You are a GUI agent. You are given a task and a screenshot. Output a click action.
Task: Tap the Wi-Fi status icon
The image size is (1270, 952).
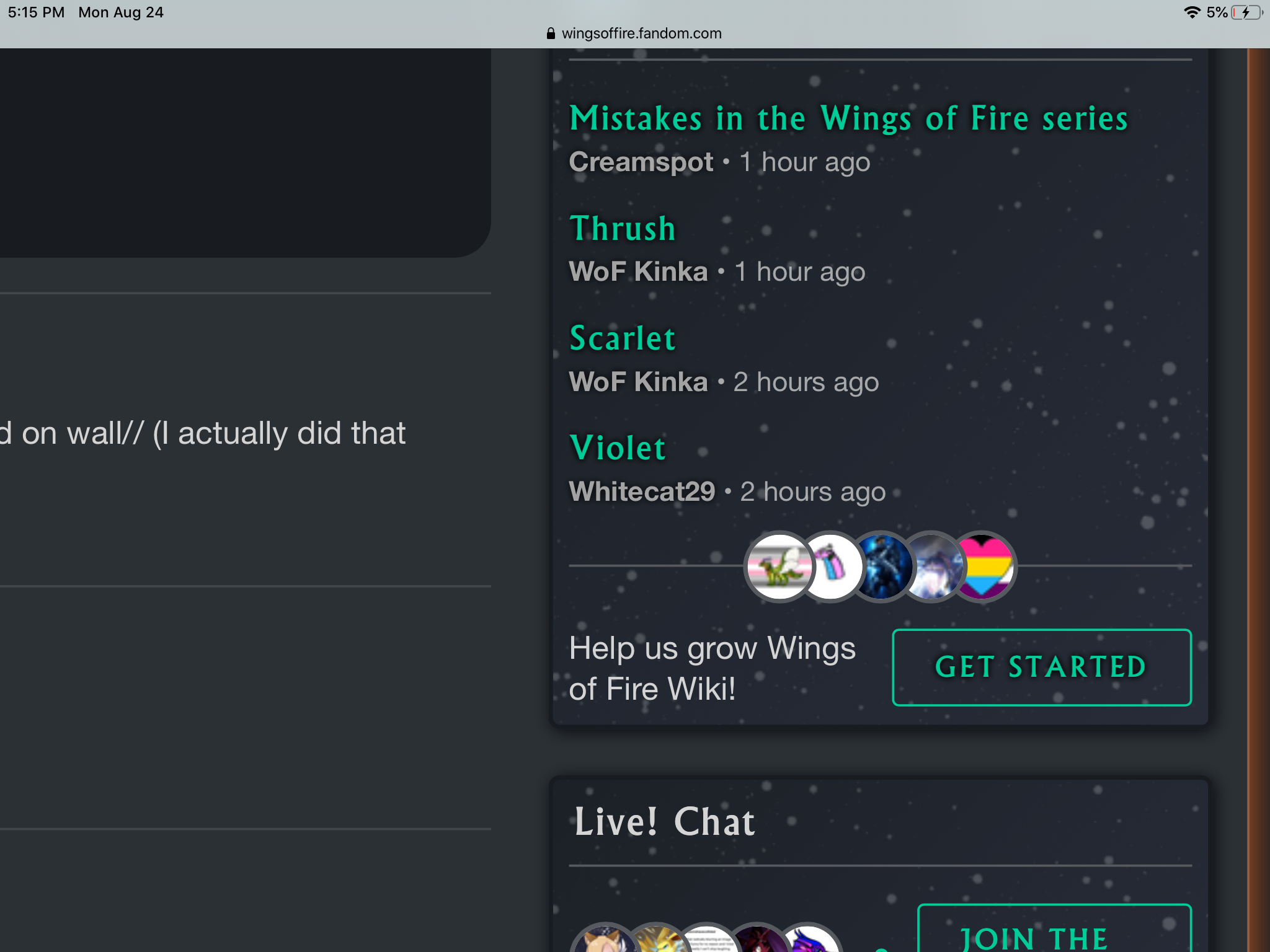point(1192,12)
